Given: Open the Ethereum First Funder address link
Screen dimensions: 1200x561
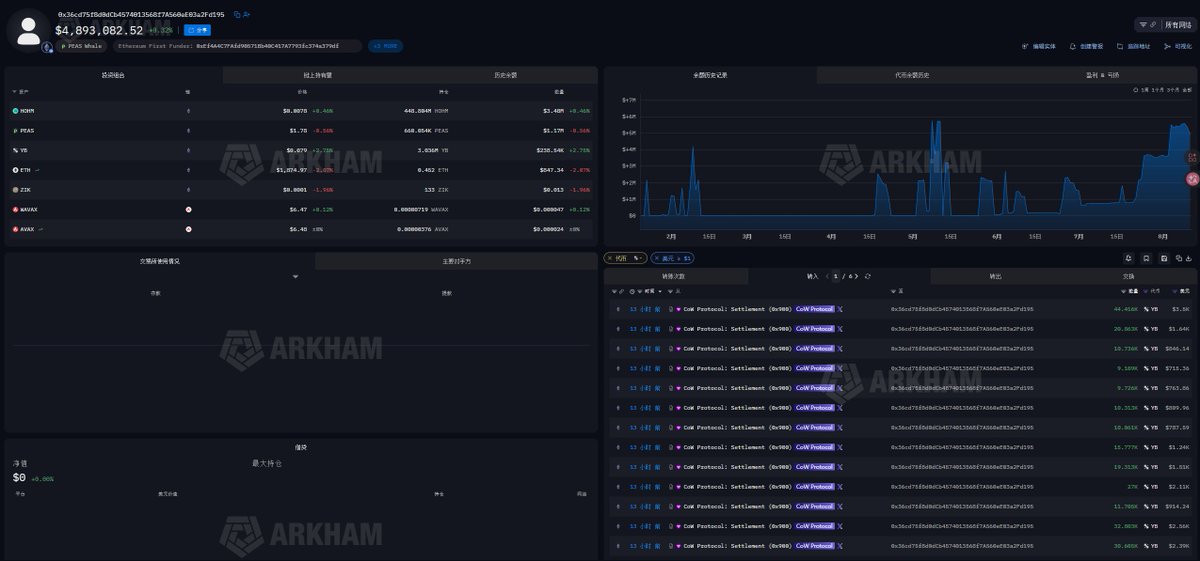Looking at the screenshot, I should pyautogui.click(x=267, y=46).
